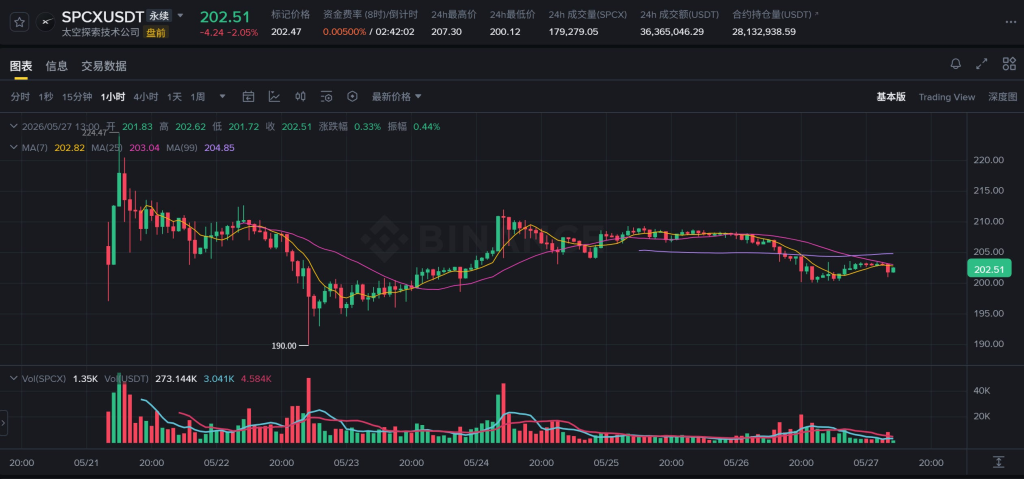Click the Vol(USDT) 273.144K value
The image size is (1024, 479).
point(176,378)
